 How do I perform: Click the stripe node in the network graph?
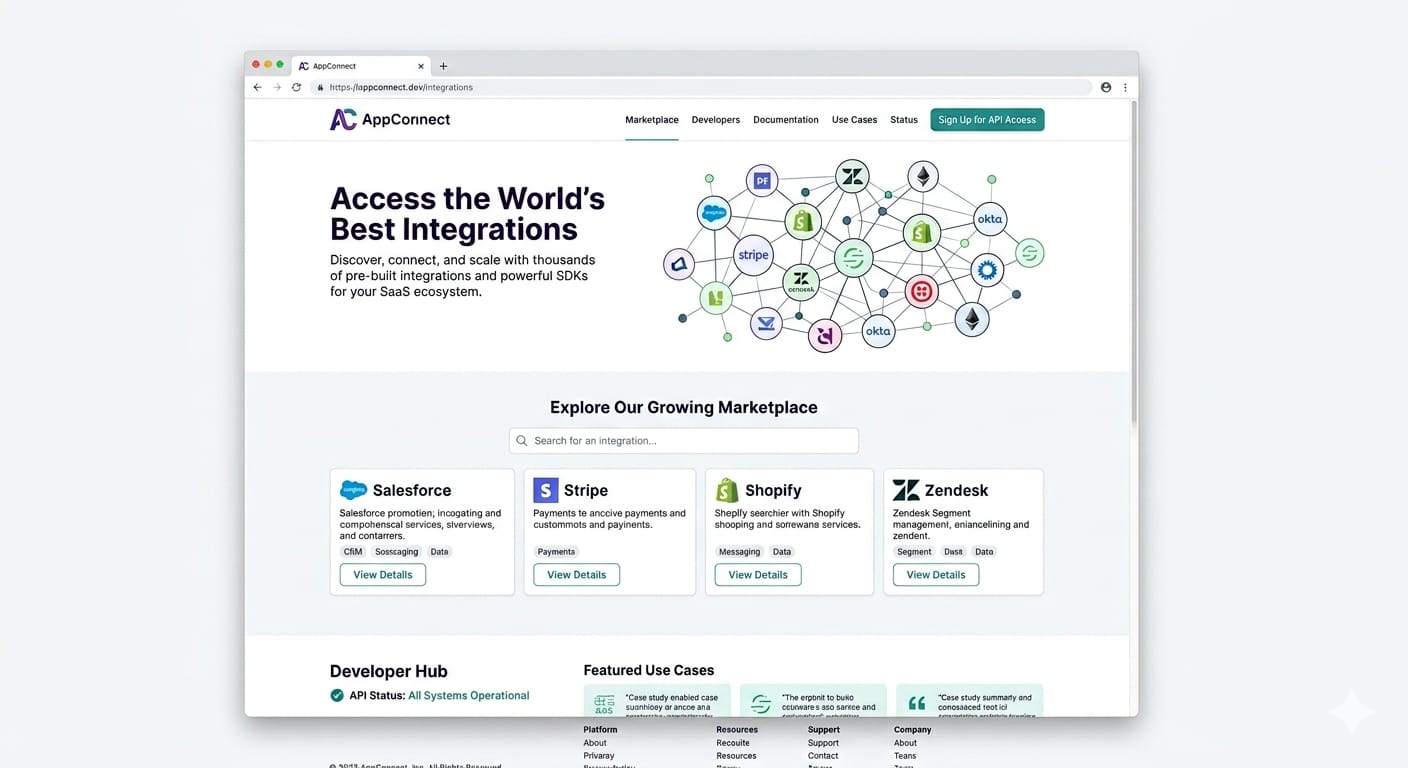point(753,255)
